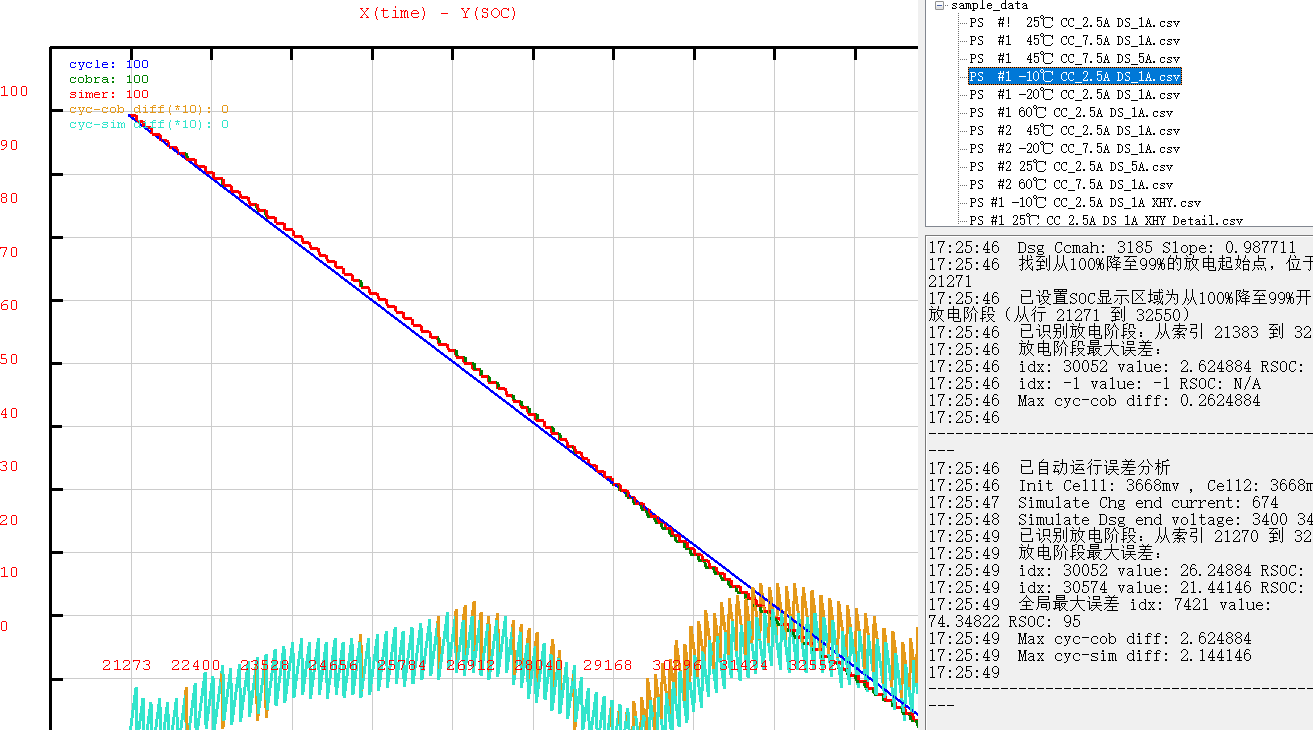Select PS #1 -10℃ CC_2.5A DS_1A XHY.csv
This screenshot has height=730, width=1313.
click(x=1085, y=202)
